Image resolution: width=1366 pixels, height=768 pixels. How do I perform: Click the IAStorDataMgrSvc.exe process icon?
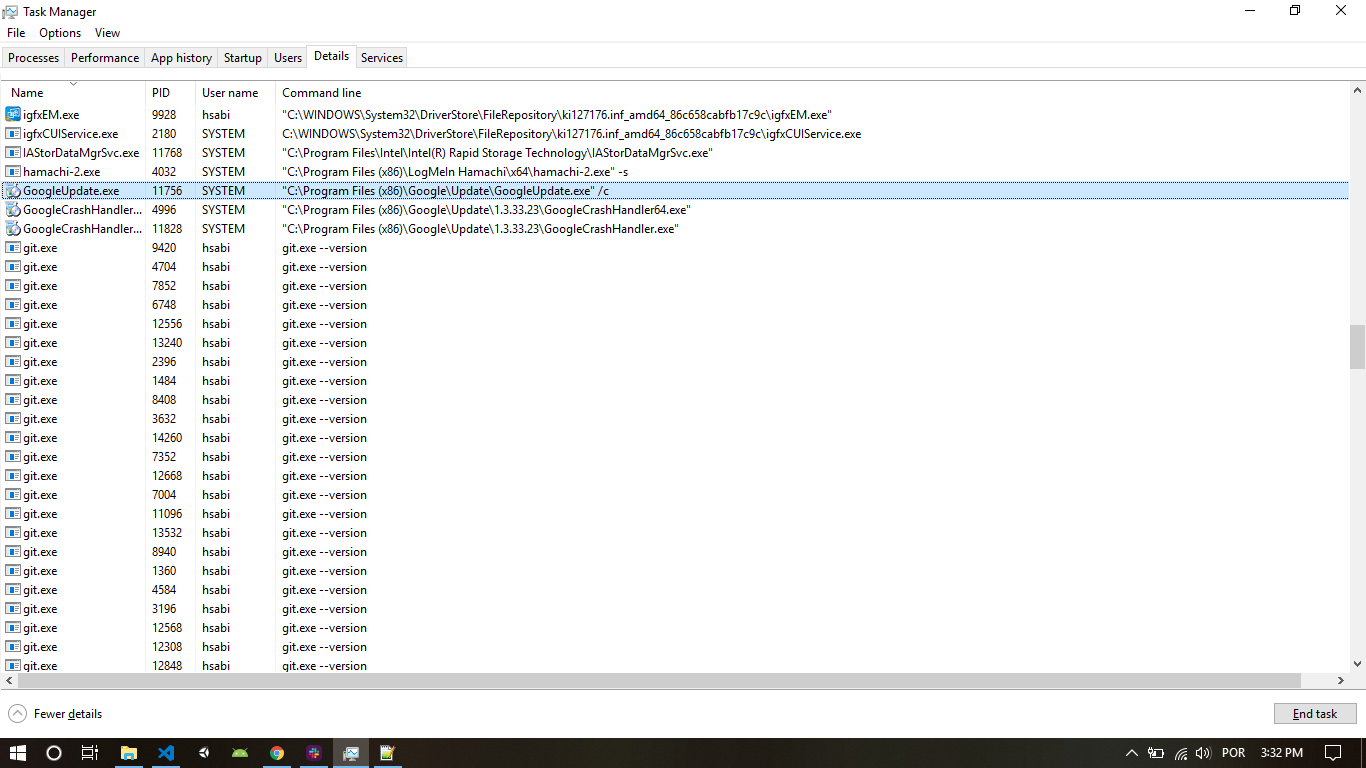click(13, 152)
